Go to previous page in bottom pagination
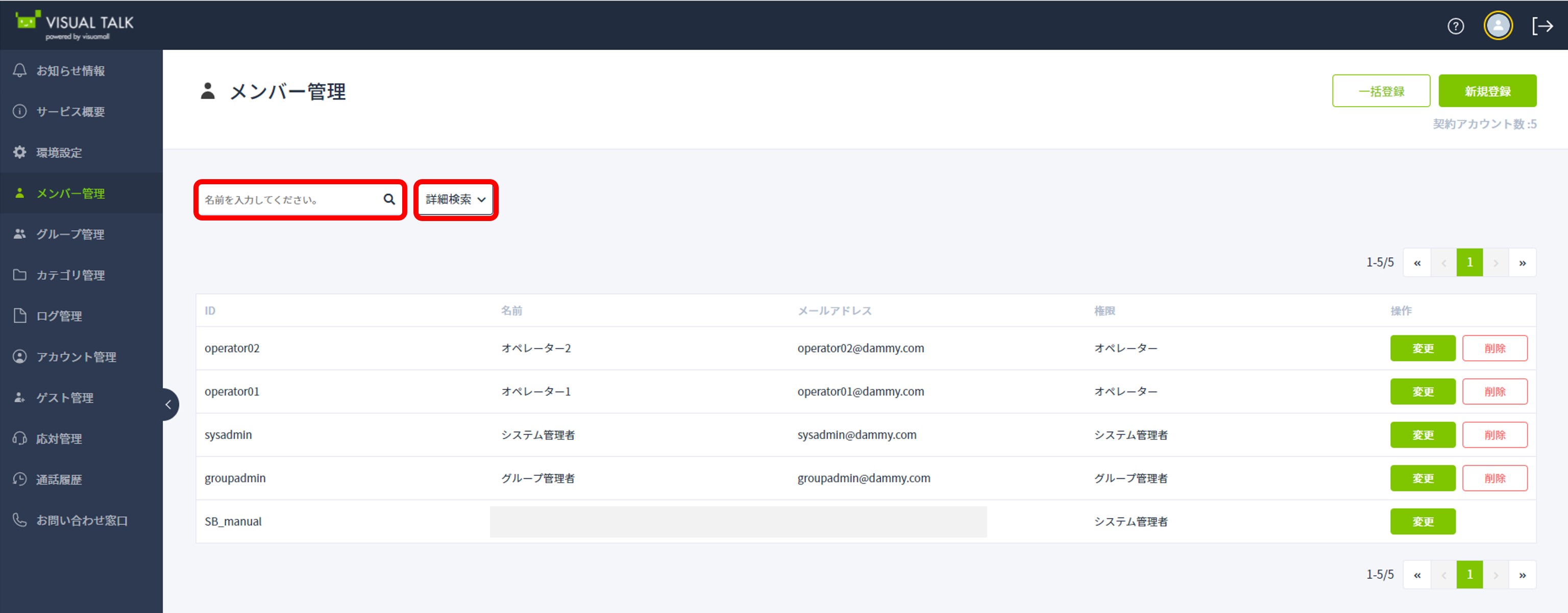The height and width of the screenshot is (613, 1568). pos(1443,575)
